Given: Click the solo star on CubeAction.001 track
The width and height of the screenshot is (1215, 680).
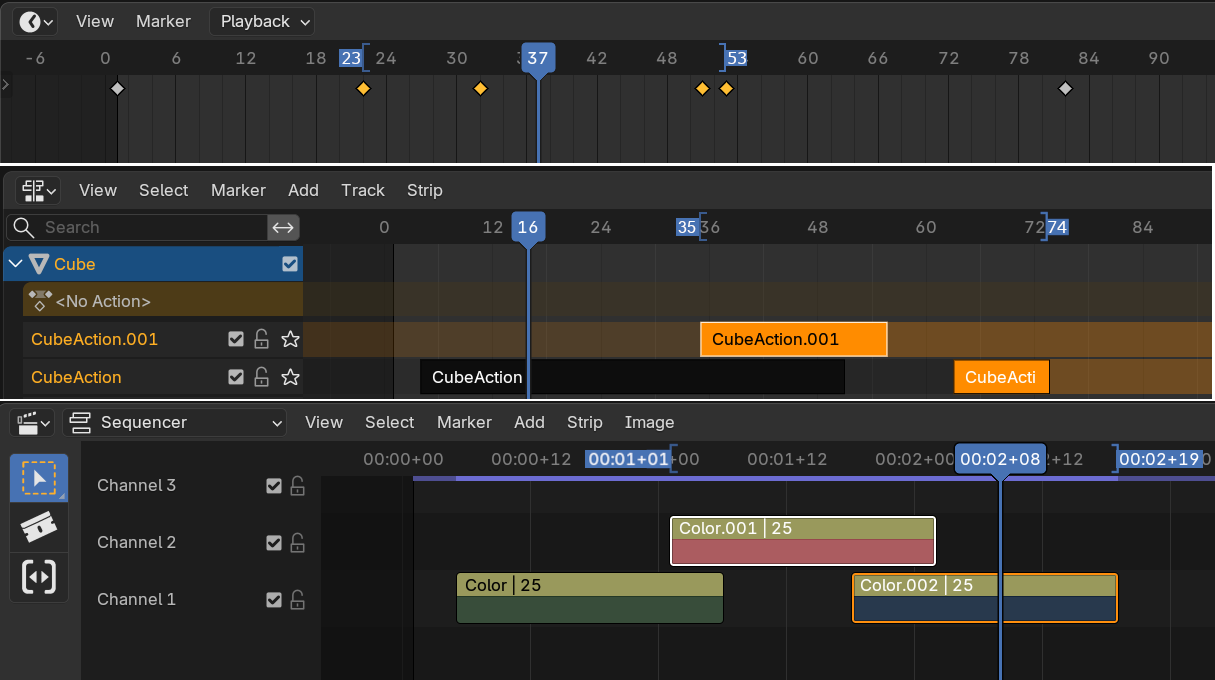Looking at the screenshot, I should pos(290,339).
